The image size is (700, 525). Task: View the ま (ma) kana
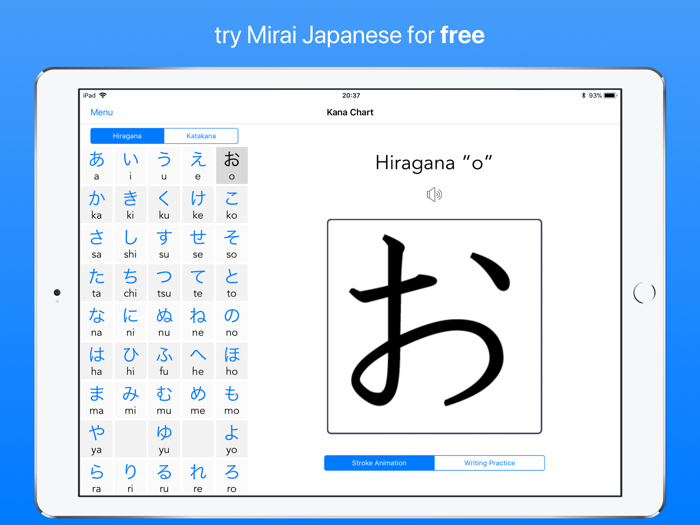96,400
